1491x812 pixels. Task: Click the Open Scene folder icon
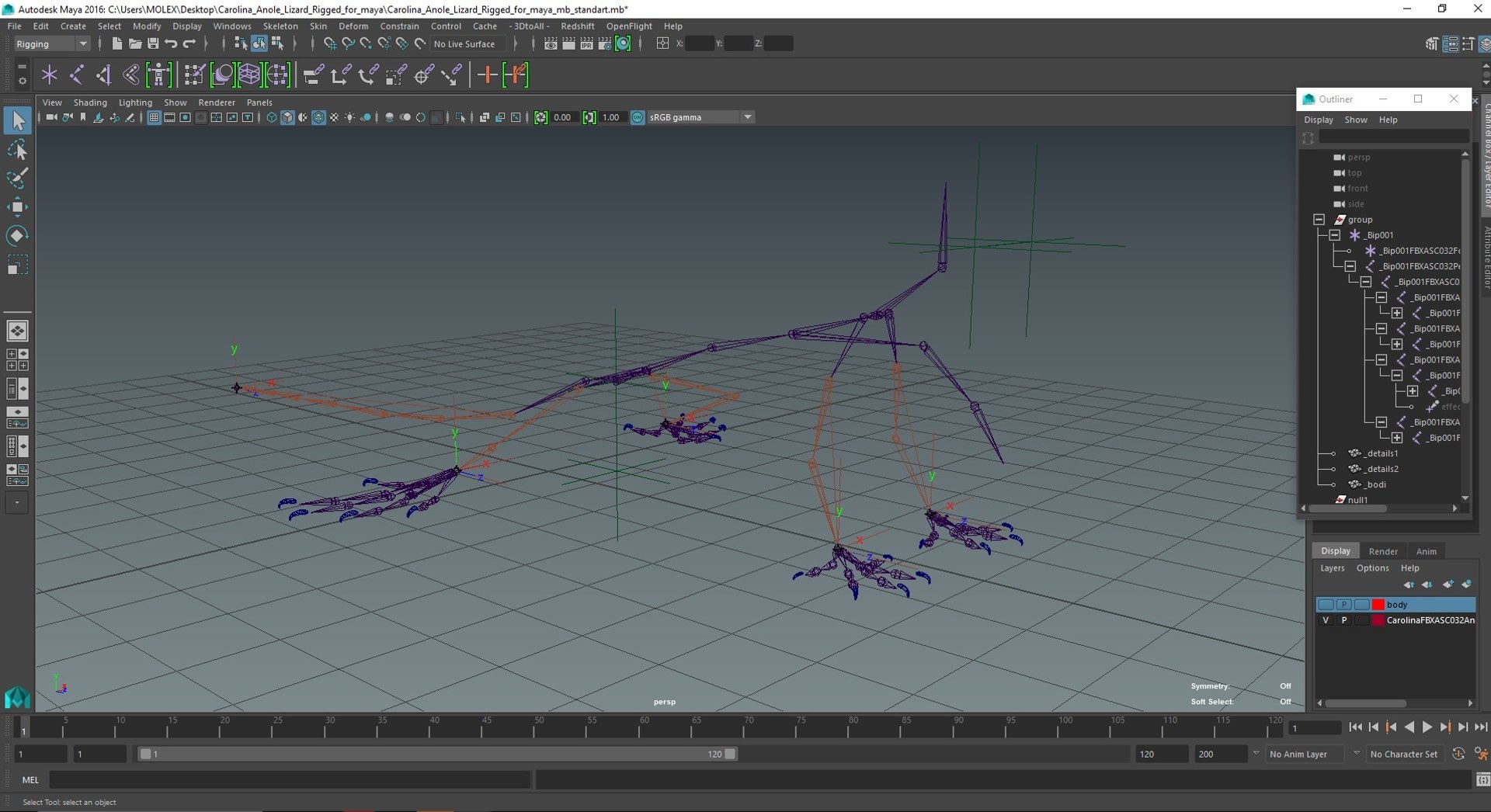click(x=135, y=43)
